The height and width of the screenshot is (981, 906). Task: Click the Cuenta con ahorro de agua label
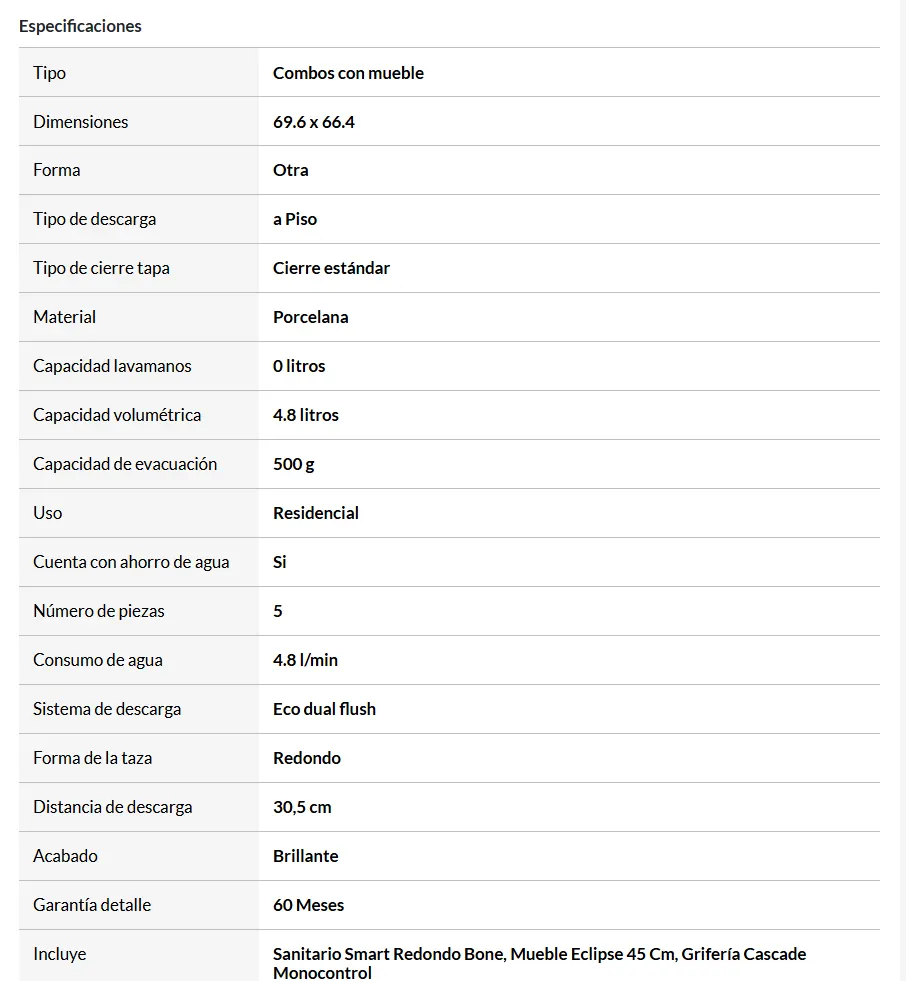pyautogui.click(x=131, y=562)
